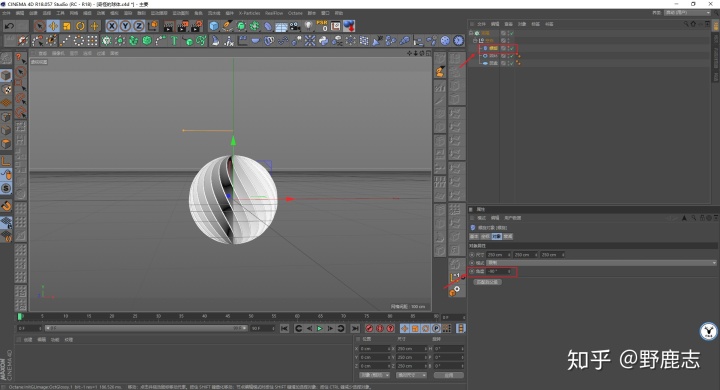
Task: Open the Camera object icon
Action: point(294,26)
